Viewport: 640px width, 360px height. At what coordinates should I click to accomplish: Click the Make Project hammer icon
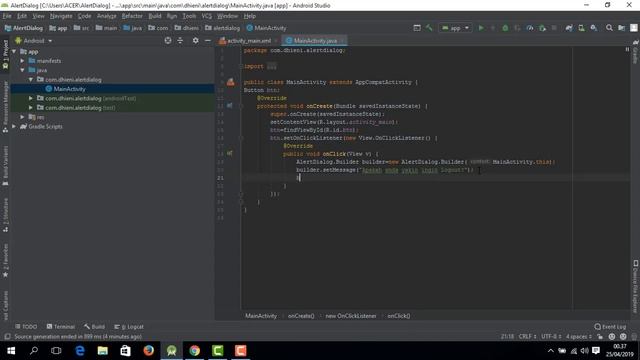coord(429,28)
